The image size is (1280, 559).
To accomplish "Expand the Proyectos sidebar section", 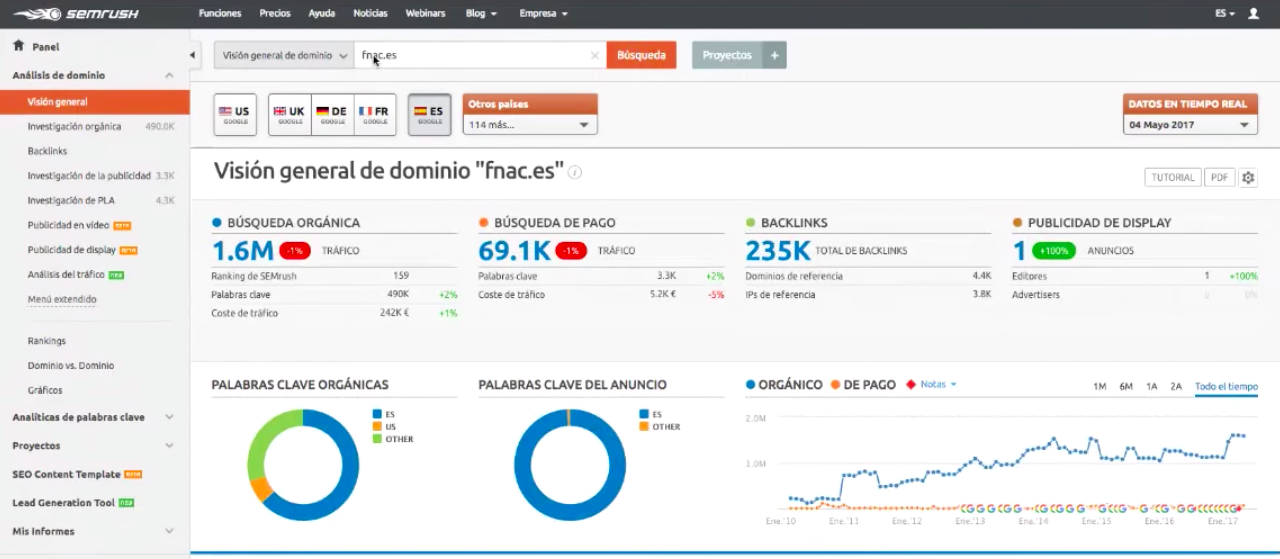I will point(169,446).
